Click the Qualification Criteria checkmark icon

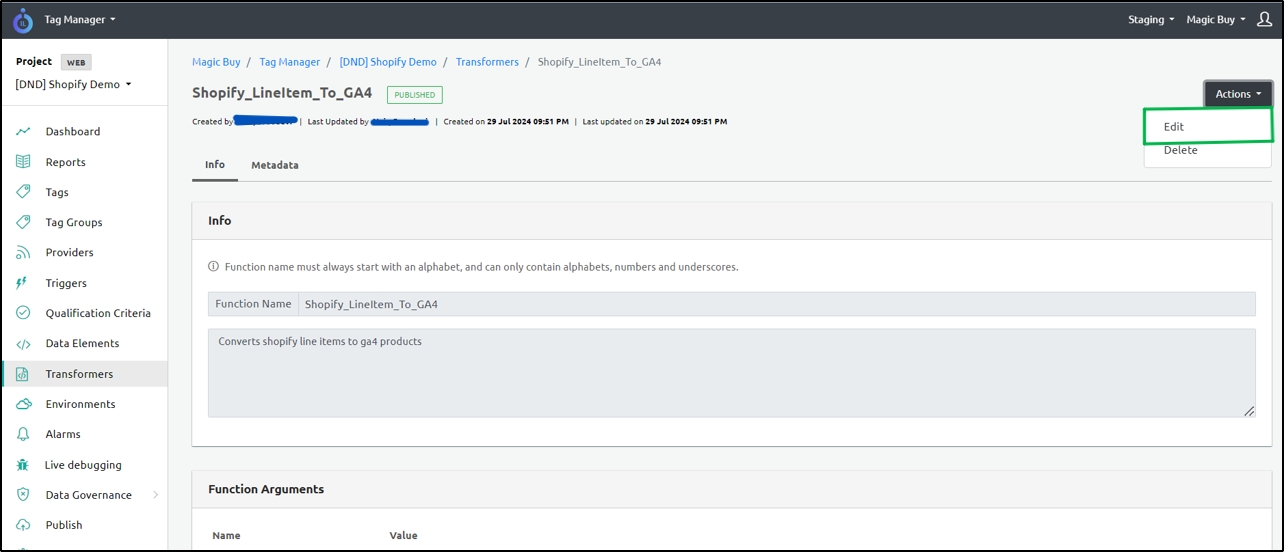tap(23, 313)
